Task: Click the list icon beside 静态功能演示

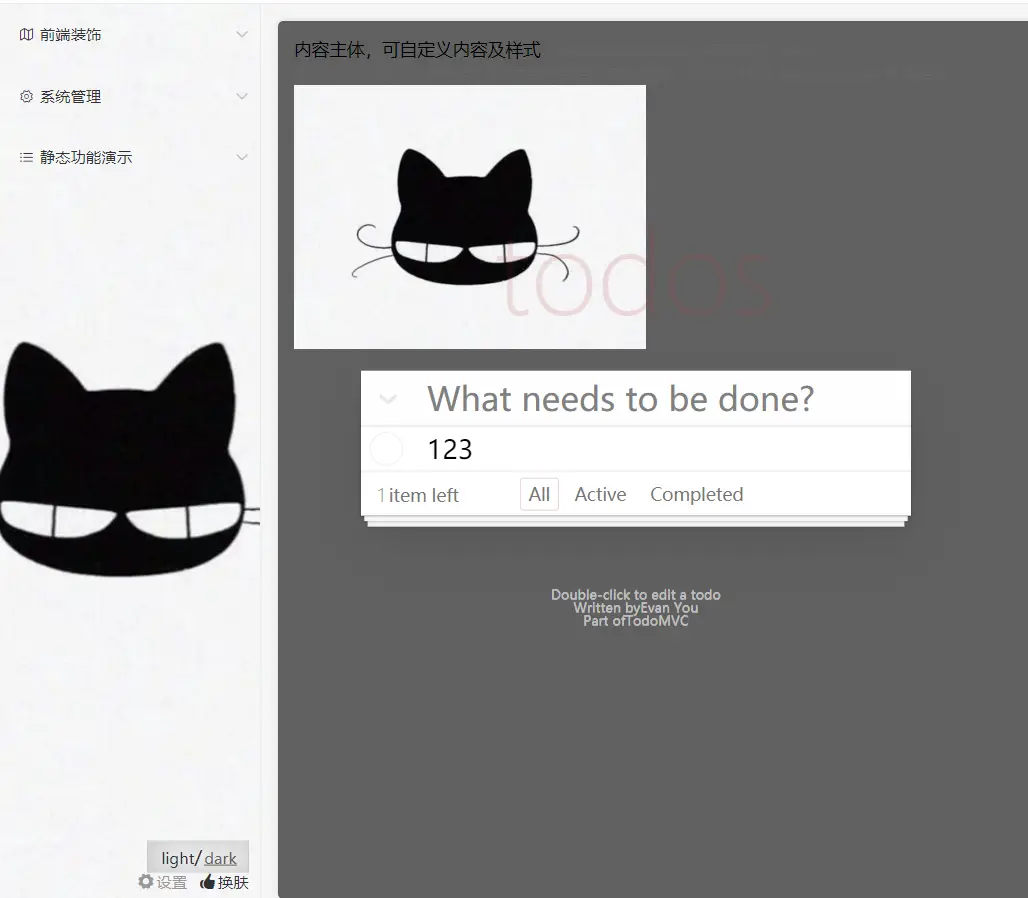Action: coord(27,158)
